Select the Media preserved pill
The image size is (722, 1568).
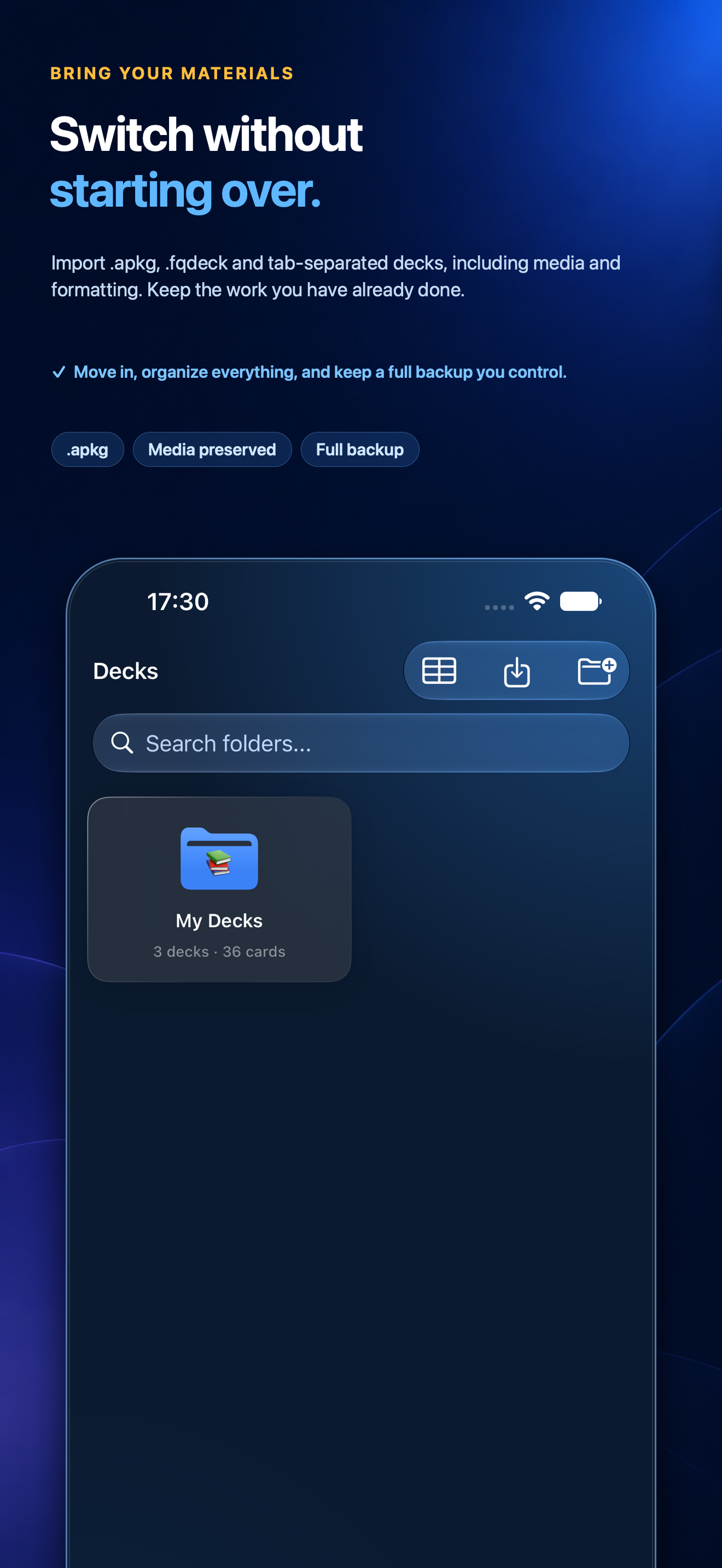coord(212,449)
